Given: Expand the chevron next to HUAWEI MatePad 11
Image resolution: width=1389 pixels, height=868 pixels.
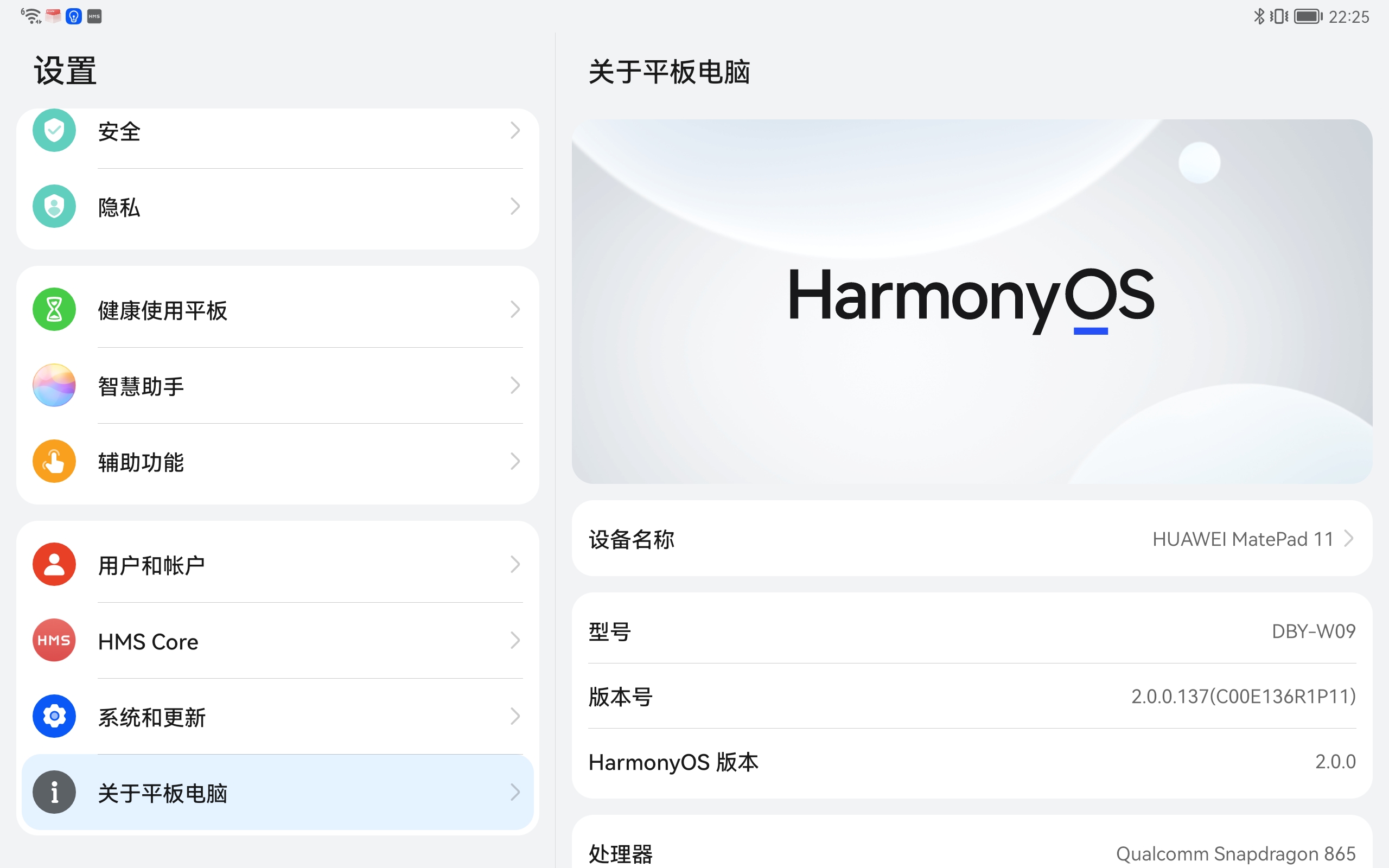Looking at the screenshot, I should click(1349, 539).
